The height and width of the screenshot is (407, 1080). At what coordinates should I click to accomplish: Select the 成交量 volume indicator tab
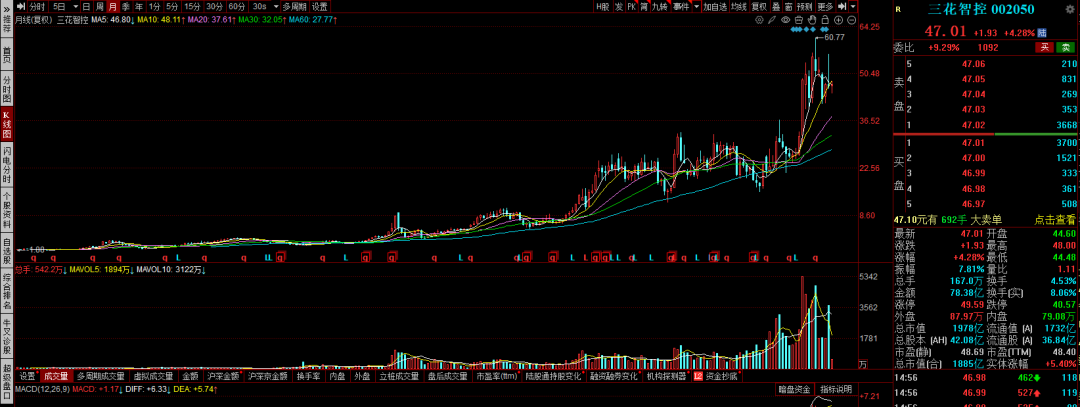click(x=56, y=377)
